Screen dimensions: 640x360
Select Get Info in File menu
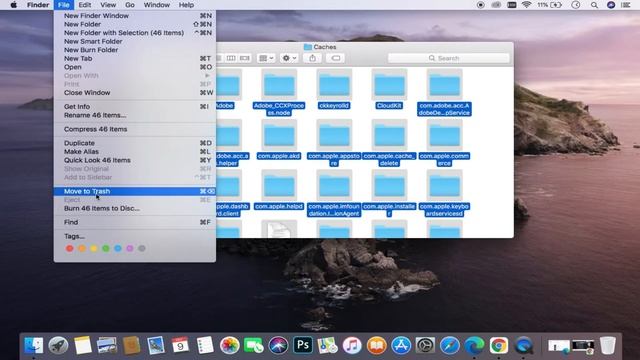135,107
